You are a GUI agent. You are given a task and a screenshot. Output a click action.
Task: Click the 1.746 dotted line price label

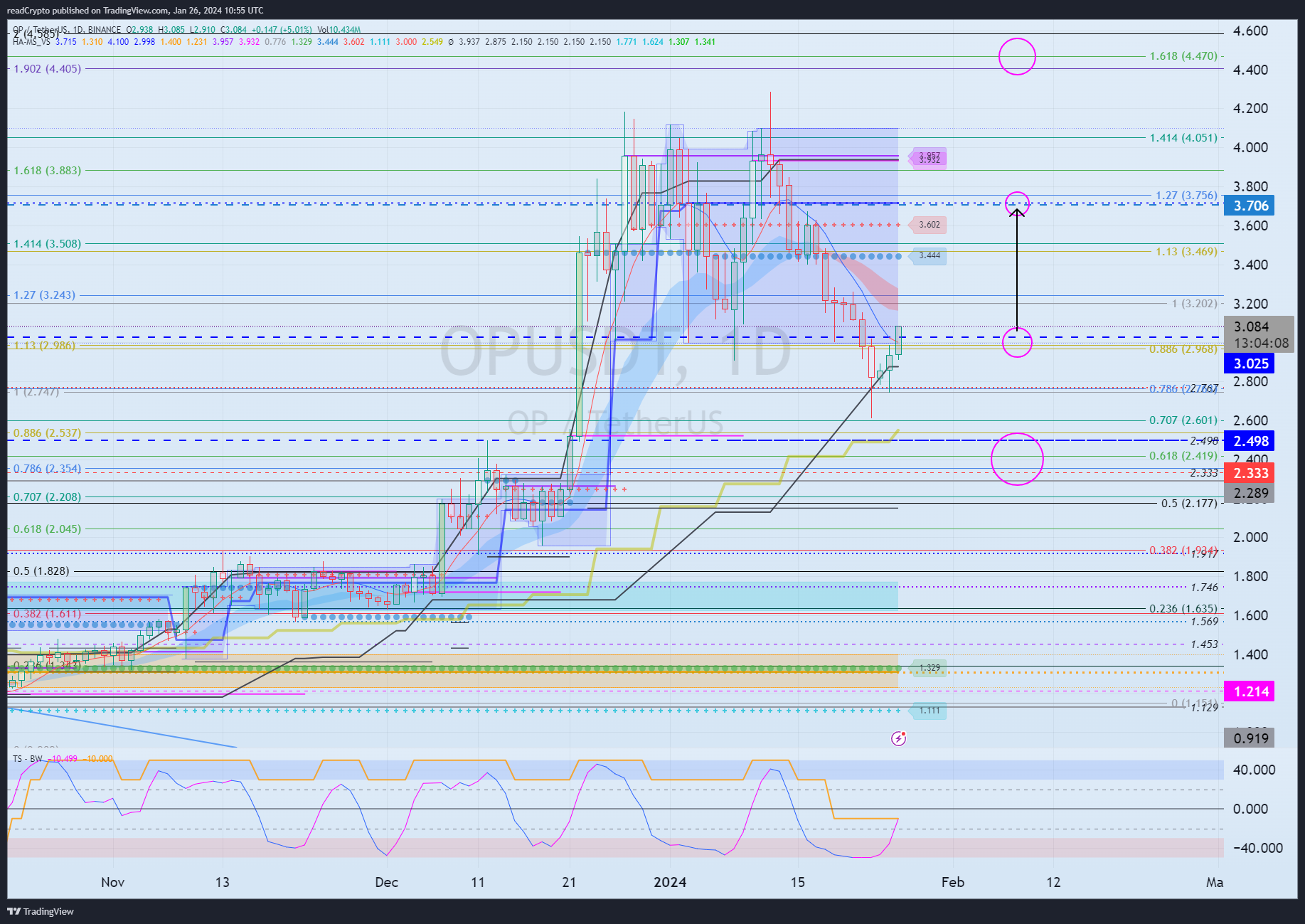1204,588
